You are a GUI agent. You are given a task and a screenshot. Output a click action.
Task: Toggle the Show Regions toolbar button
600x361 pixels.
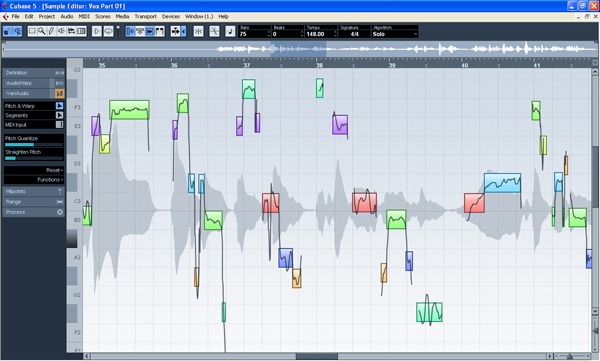coord(150,31)
